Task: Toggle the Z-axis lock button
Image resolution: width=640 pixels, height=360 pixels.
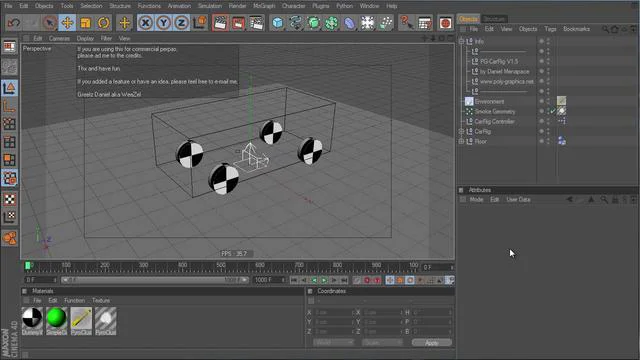Action: (181, 23)
